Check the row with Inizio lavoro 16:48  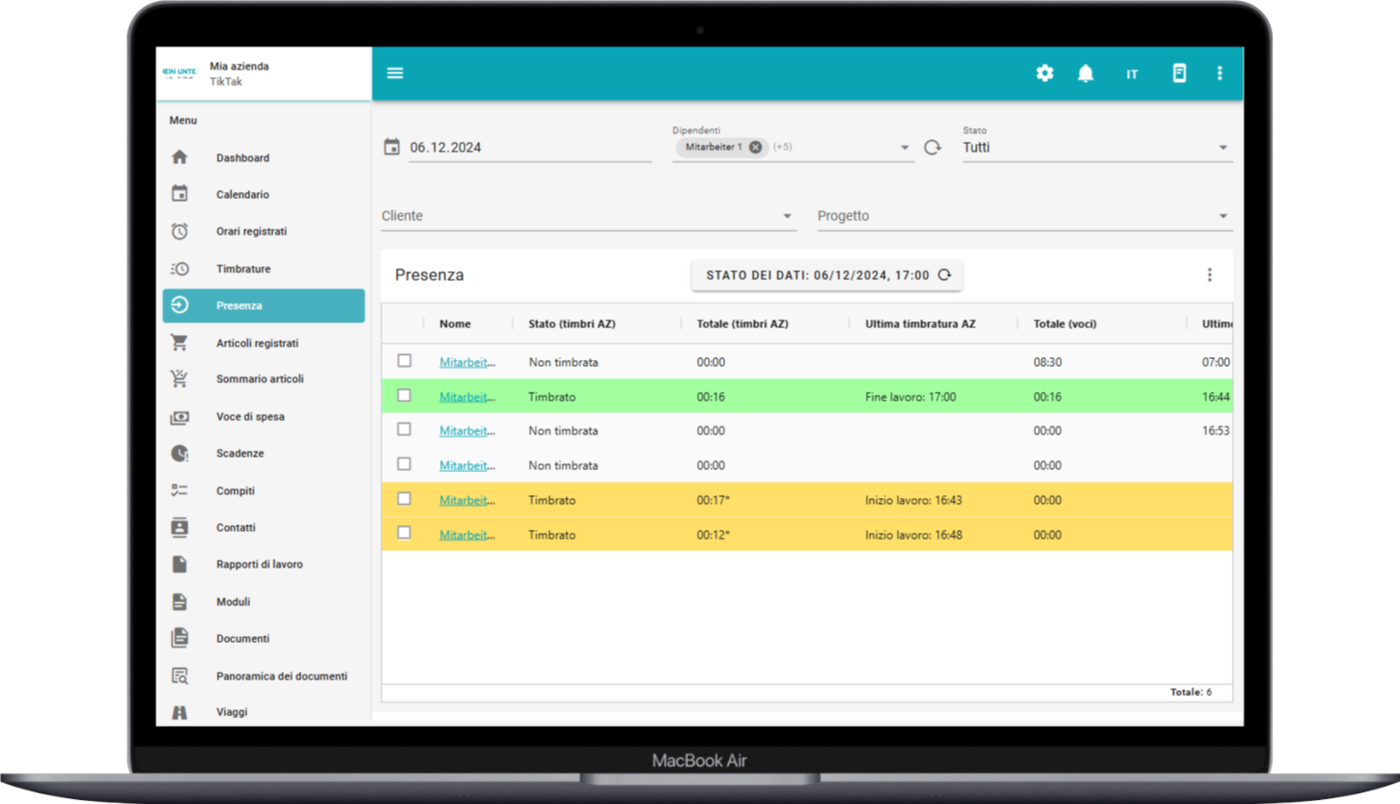pyautogui.click(x=404, y=533)
